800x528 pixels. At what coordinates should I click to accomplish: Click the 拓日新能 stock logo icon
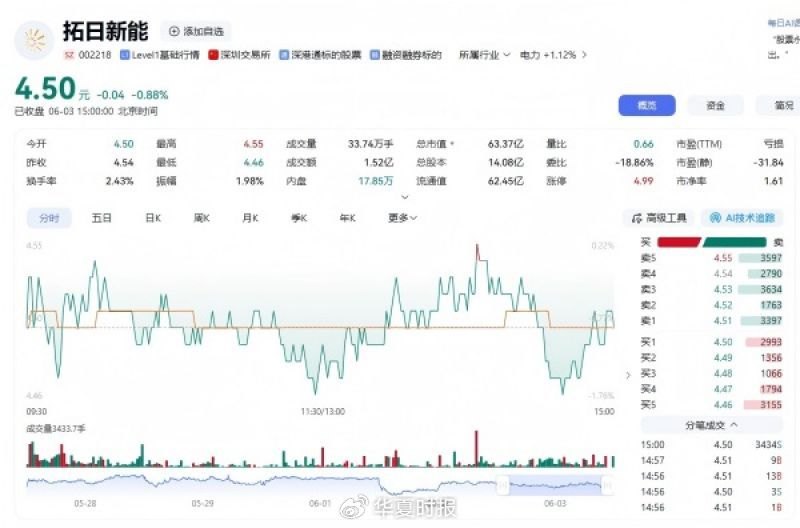(35, 40)
